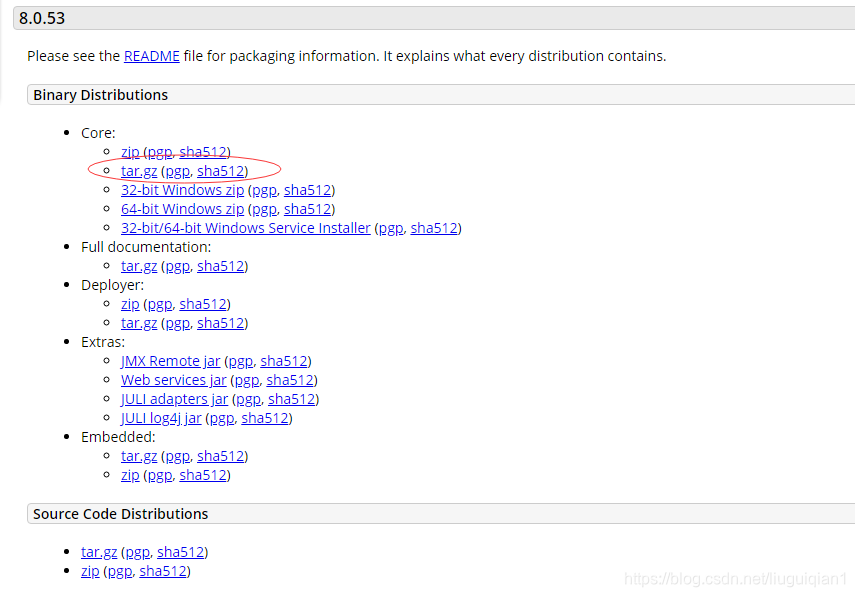Open pgp for Embedded tar.gz

pos(178,456)
